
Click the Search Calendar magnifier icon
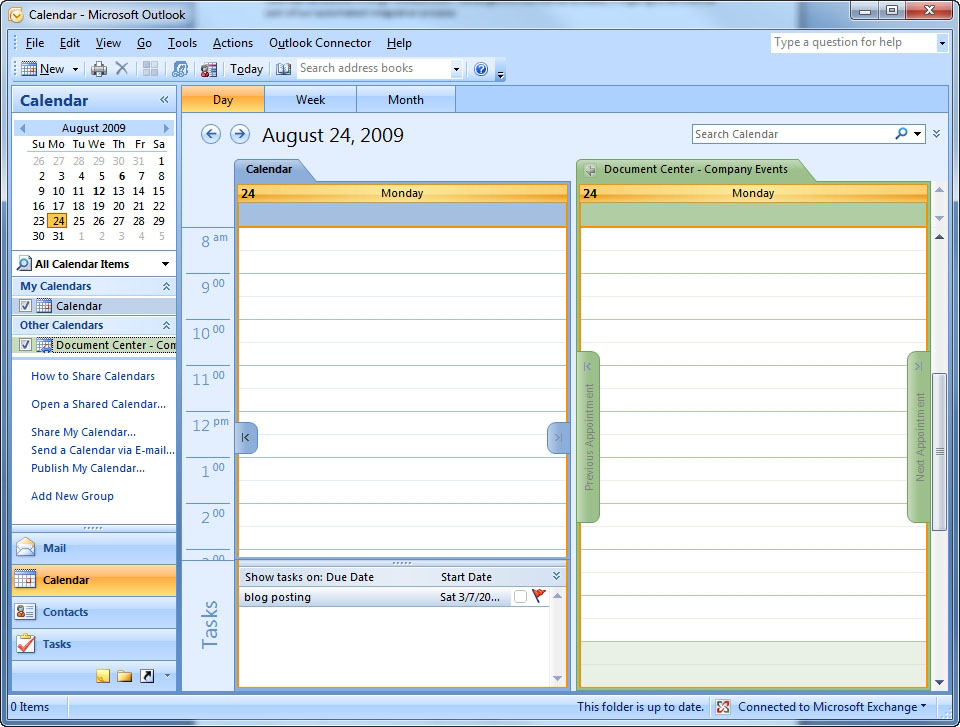click(901, 134)
